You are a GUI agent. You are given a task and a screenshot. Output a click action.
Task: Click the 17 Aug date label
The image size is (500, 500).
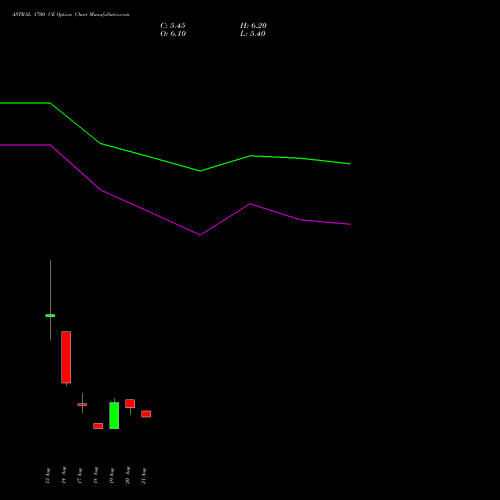pyautogui.click(x=80, y=476)
